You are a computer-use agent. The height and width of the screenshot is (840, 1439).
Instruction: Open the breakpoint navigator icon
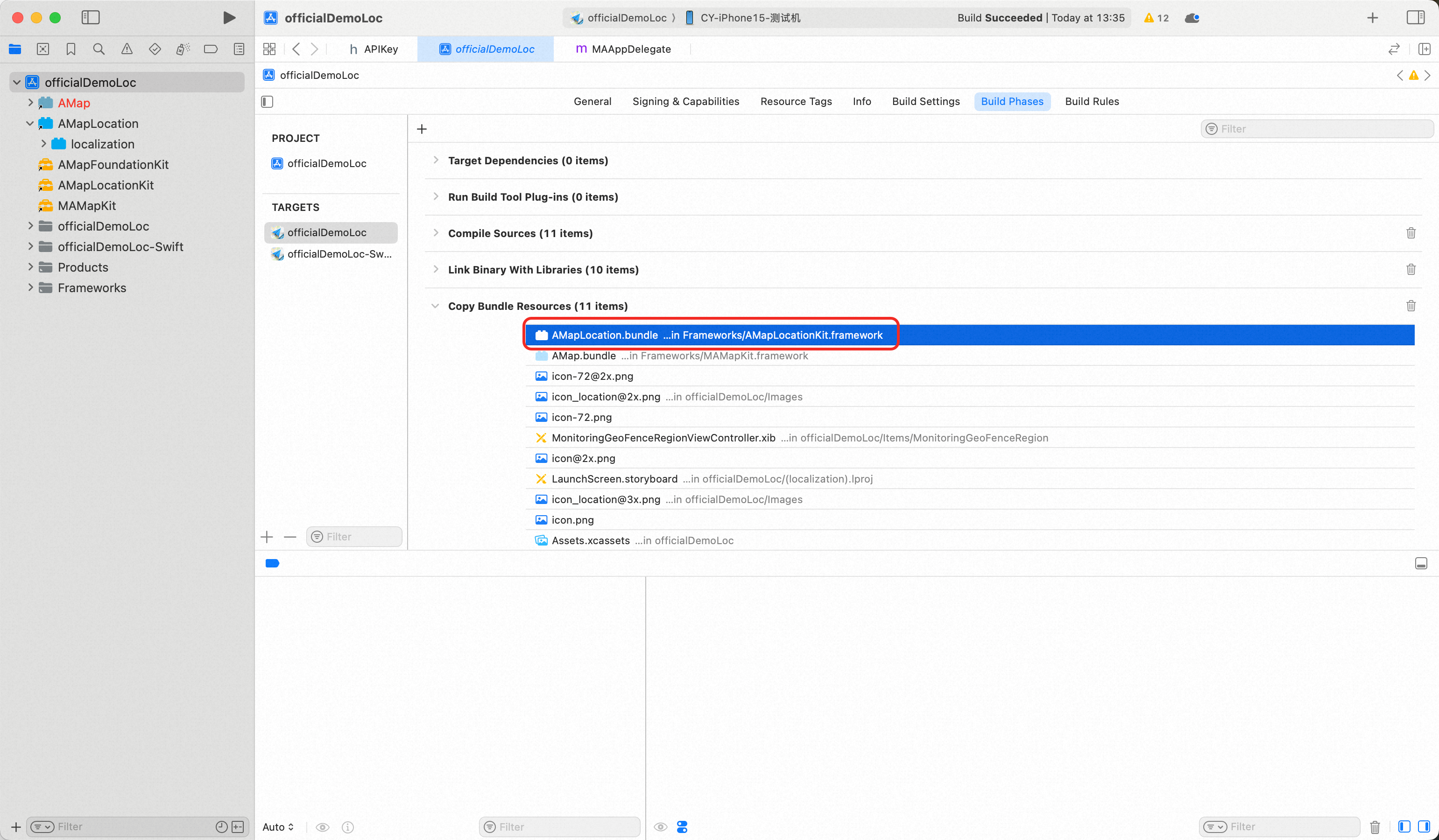click(211, 49)
